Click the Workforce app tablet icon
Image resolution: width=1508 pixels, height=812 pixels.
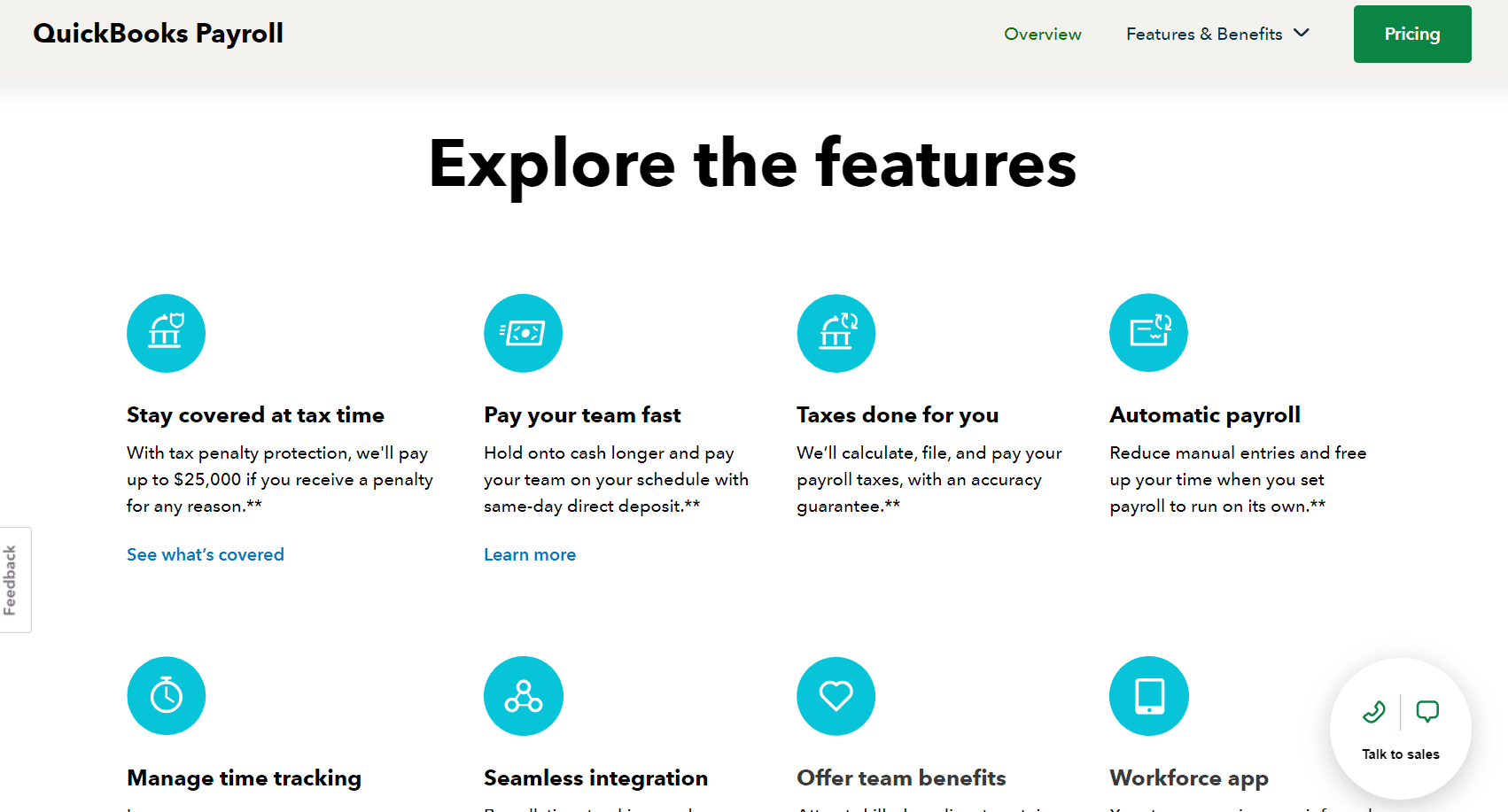coord(1148,696)
